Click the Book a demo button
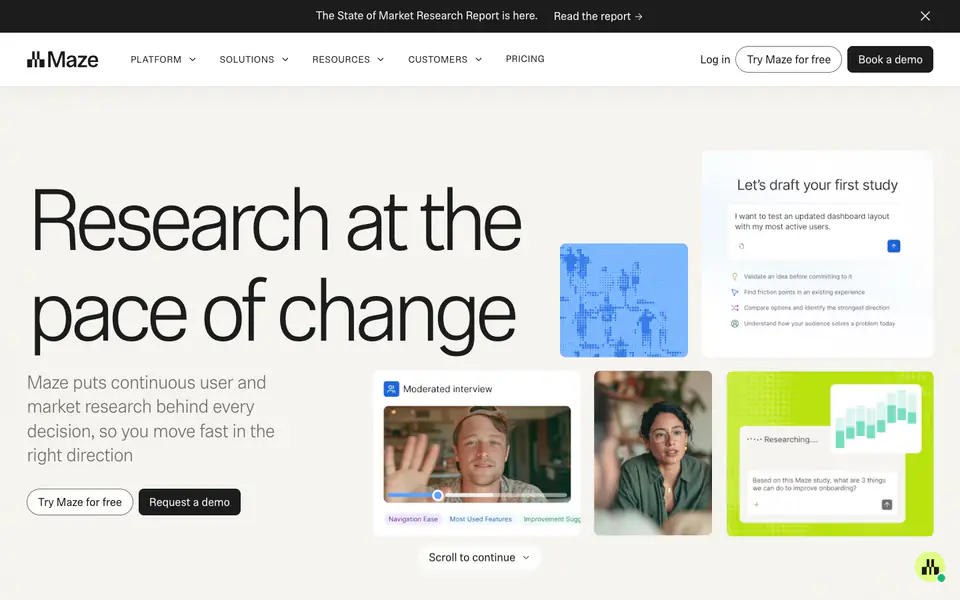960x600 pixels. [x=890, y=59]
